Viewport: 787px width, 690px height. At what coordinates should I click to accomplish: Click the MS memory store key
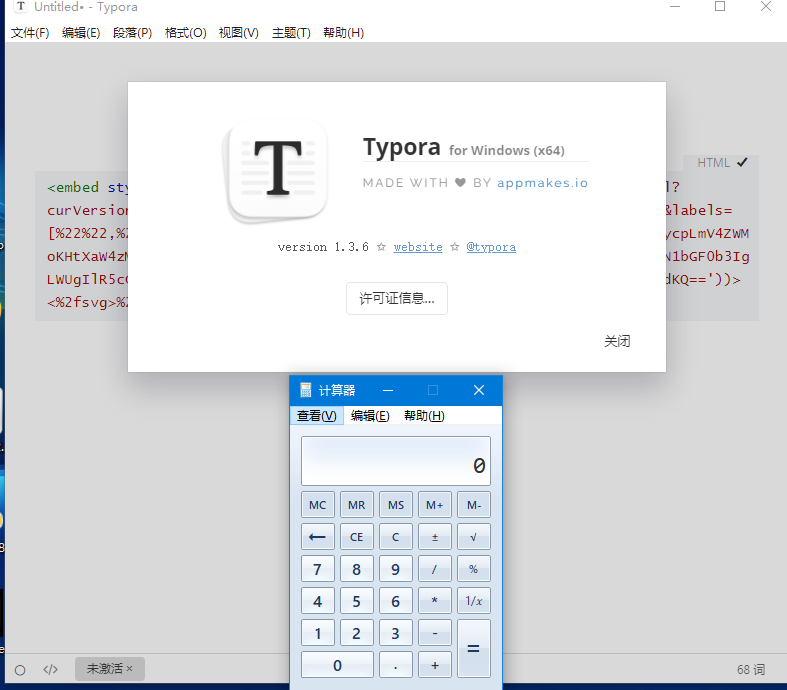pyautogui.click(x=396, y=505)
